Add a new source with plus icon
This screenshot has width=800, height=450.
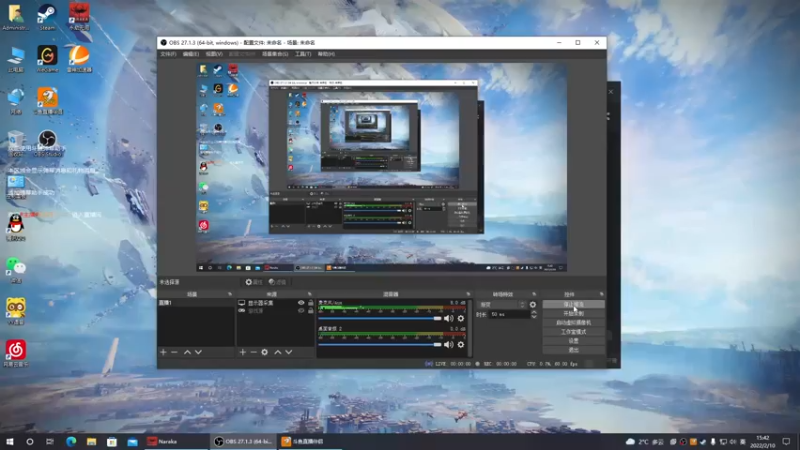coord(242,352)
